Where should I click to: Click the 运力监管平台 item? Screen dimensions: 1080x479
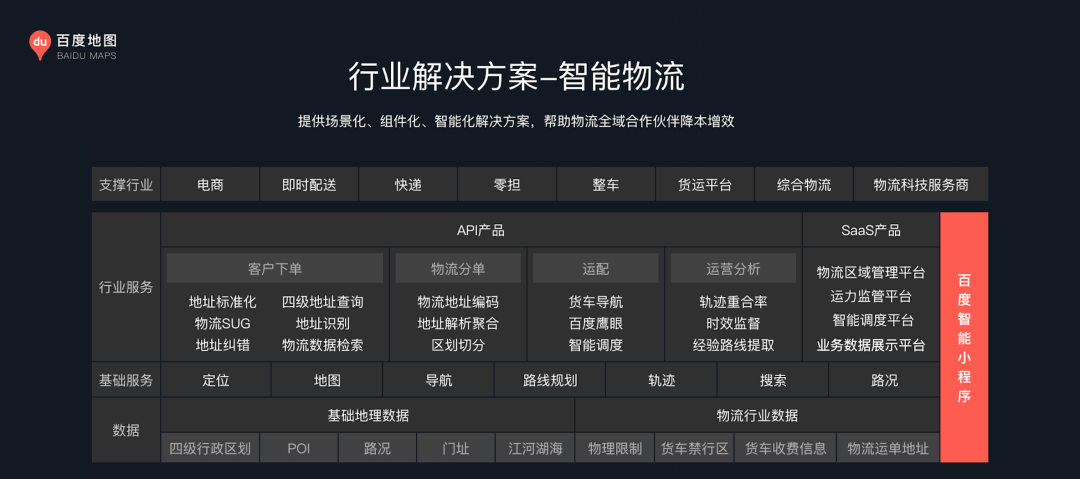(x=871, y=296)
